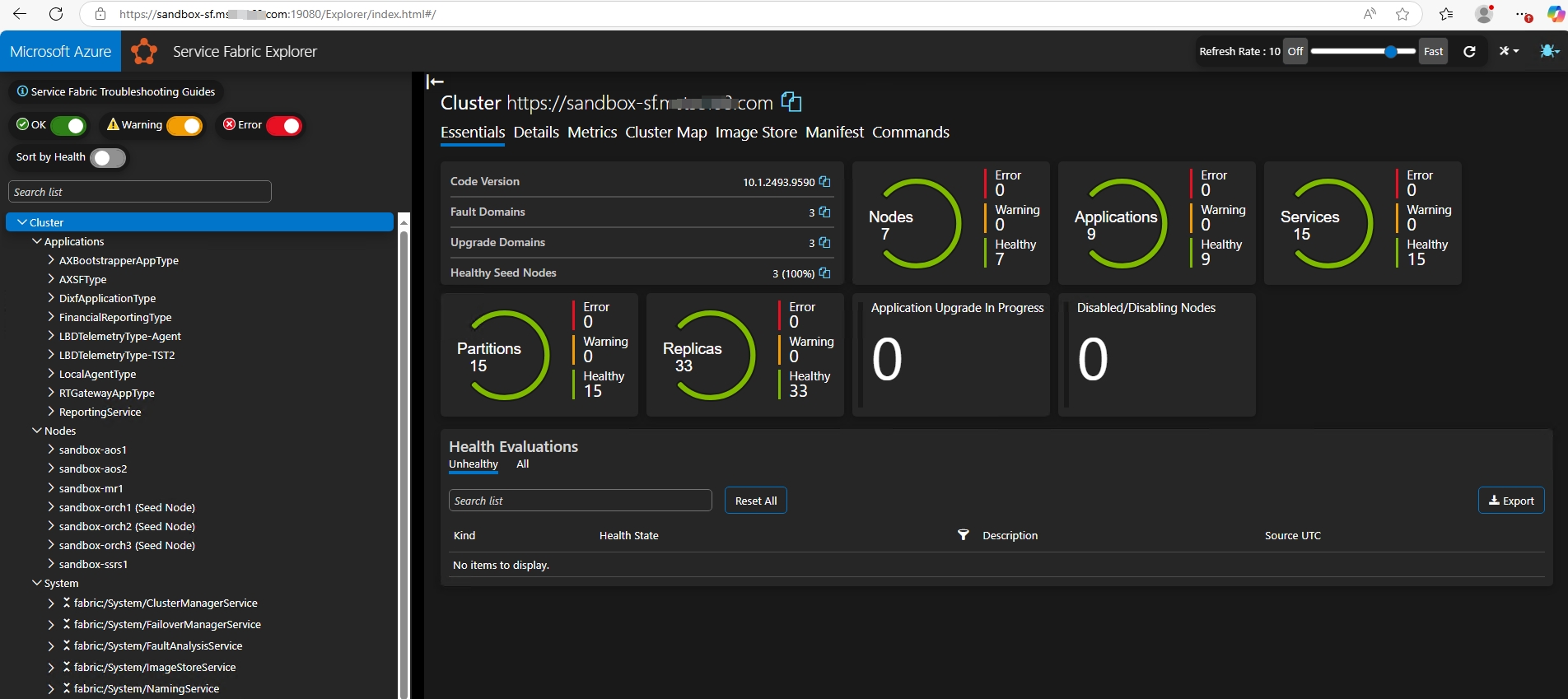Expand fabric:/System/NamingService entry

pos(52,688)
